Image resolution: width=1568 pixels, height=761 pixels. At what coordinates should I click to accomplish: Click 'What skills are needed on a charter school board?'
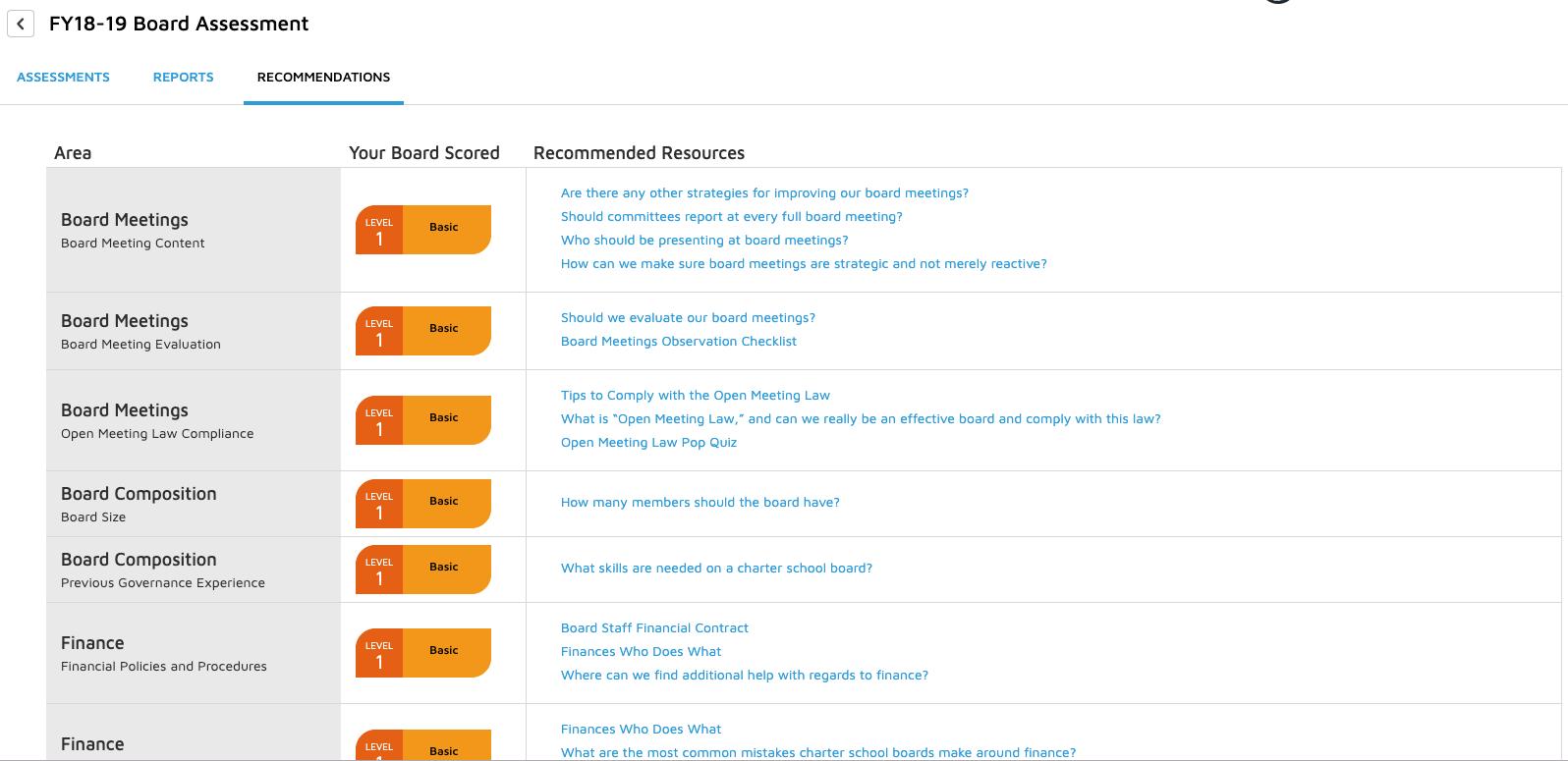(717, 568)
